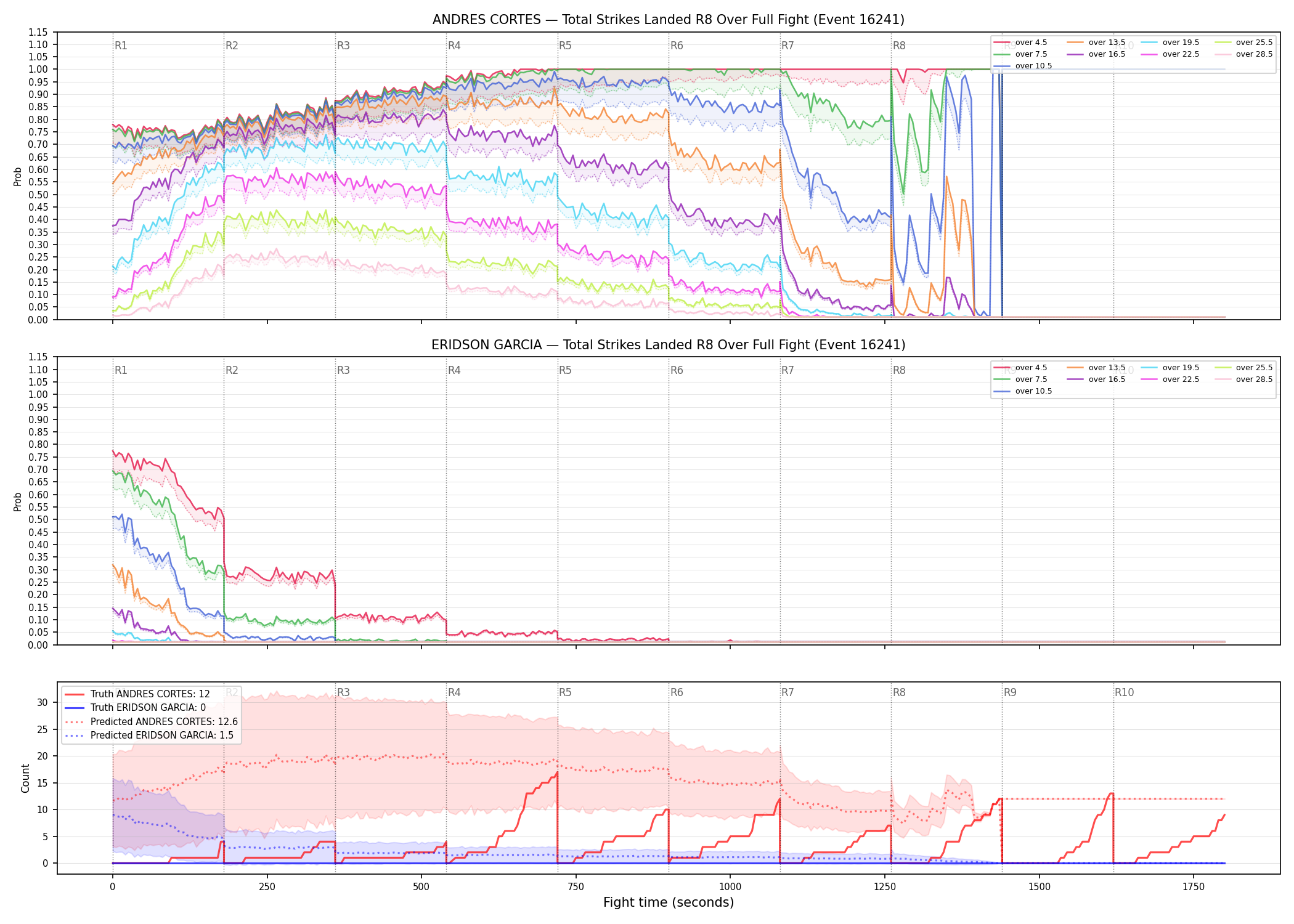Click the 'Fight time (seconds)' axis label
The width and height of the screenshot is (1294, 924).
[x=669, y=902]
